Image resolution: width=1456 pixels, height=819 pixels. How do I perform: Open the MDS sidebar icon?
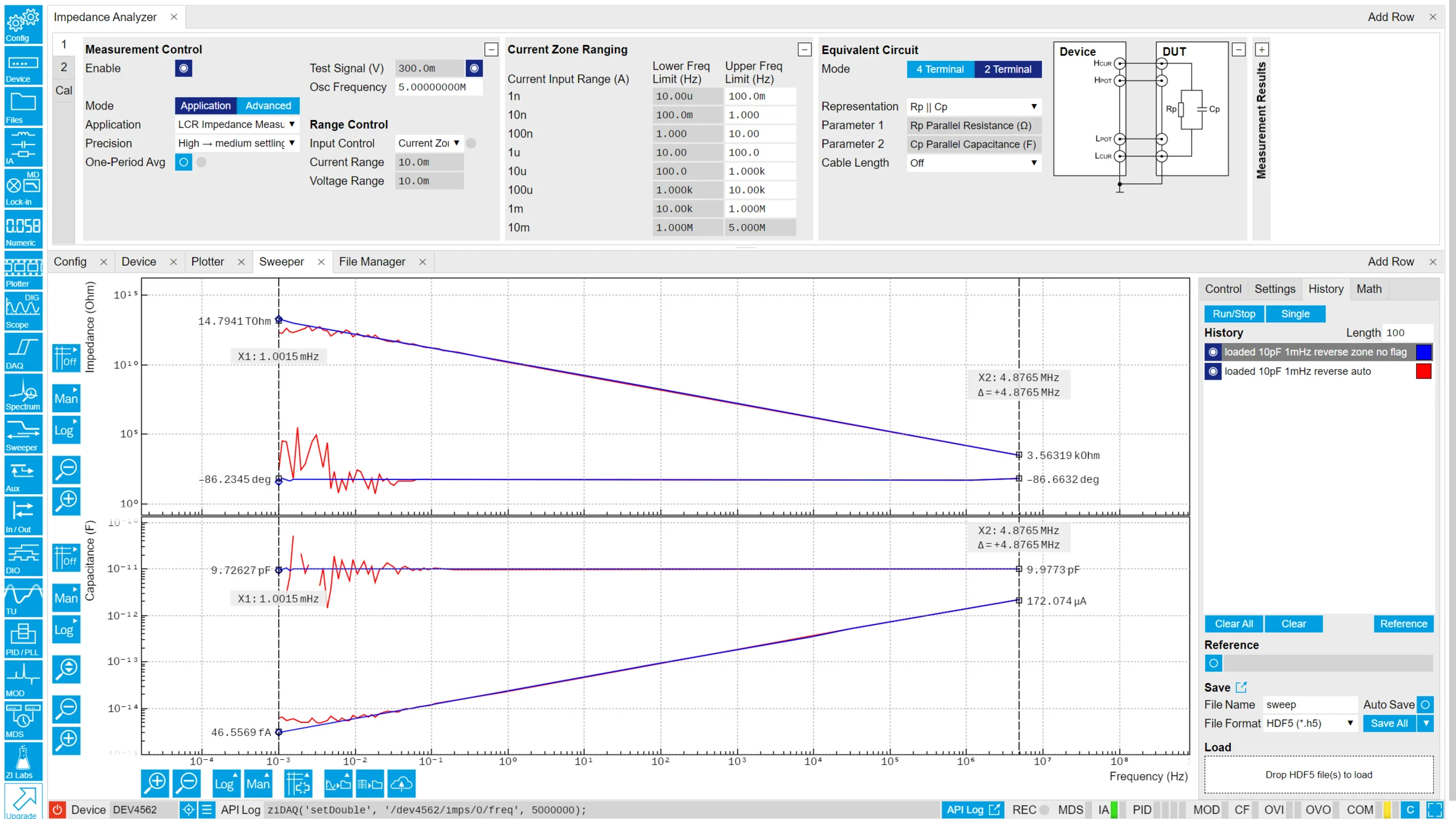[x=23, y=720]
